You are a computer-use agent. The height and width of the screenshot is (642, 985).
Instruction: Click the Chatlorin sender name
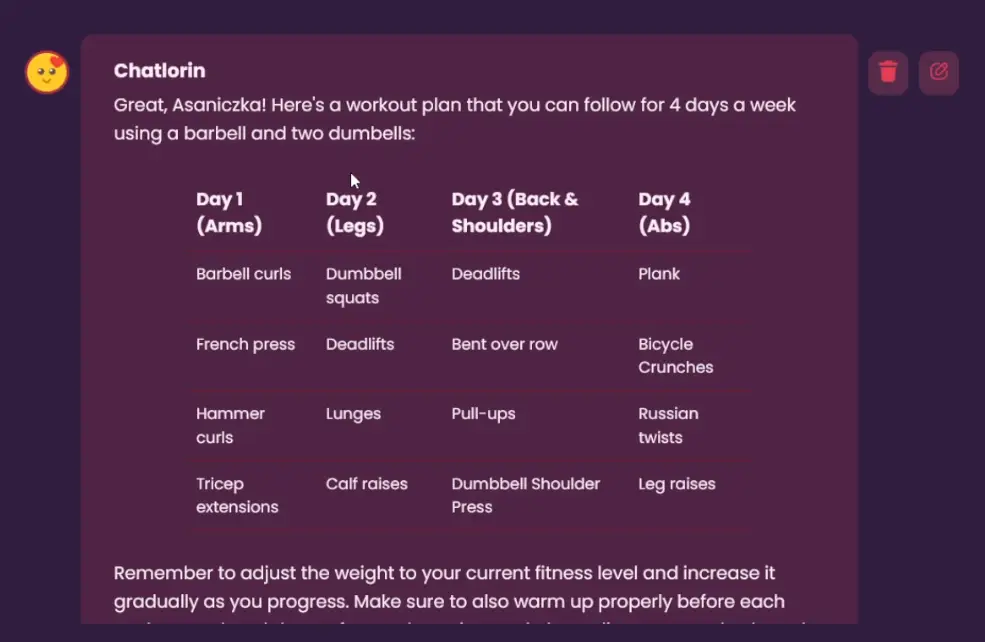[x=159, y=70]
